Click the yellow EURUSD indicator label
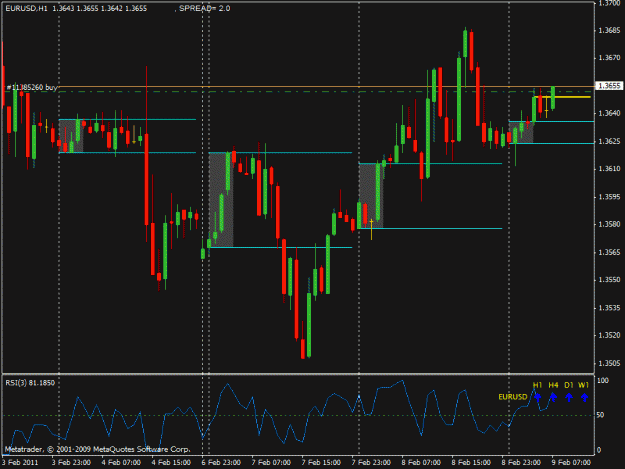The height and width of the screenshot is (469, 625). [x=513, y=397]
